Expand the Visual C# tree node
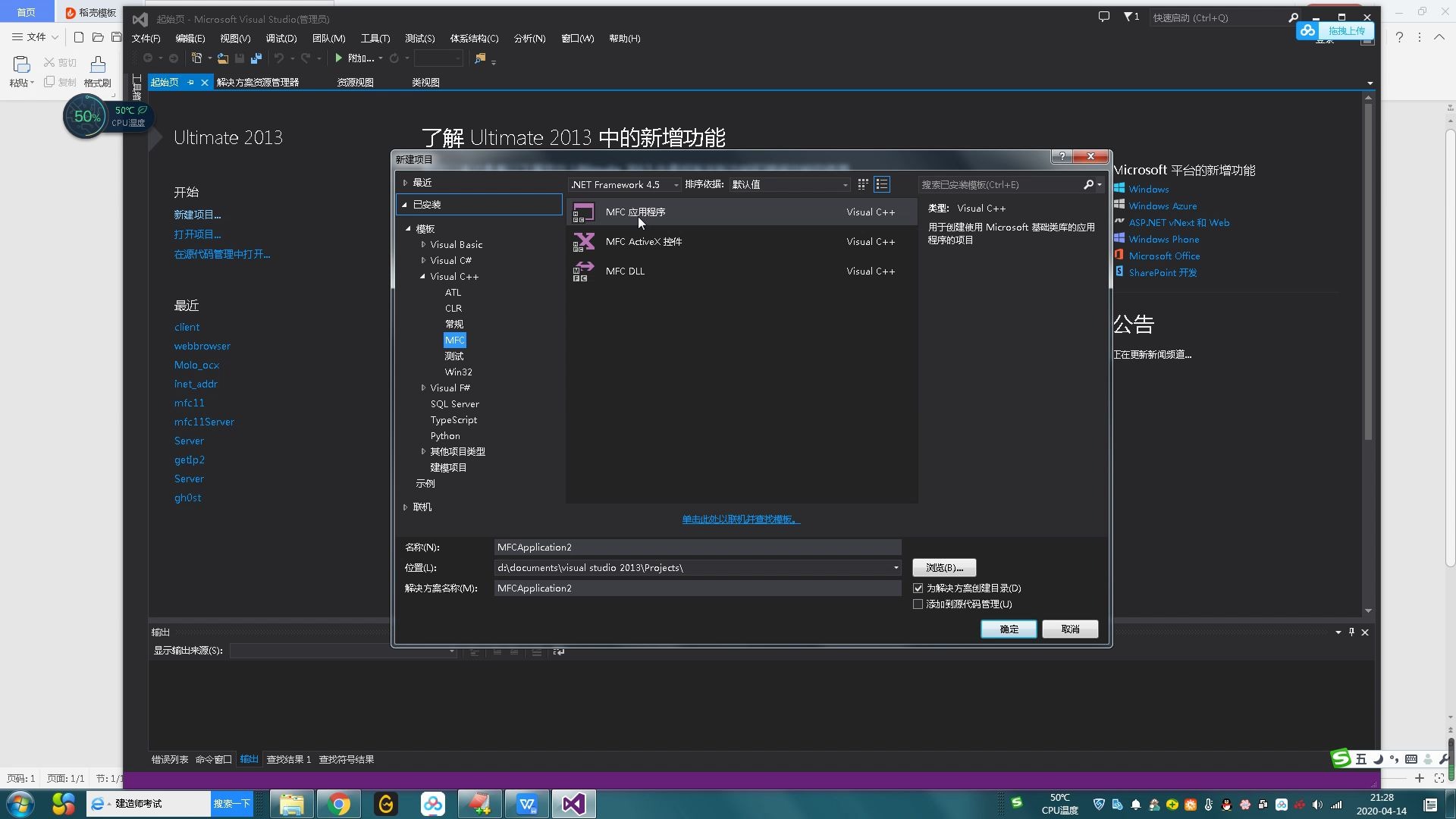Screen dimensions: 1456x819 pos(423,261)
